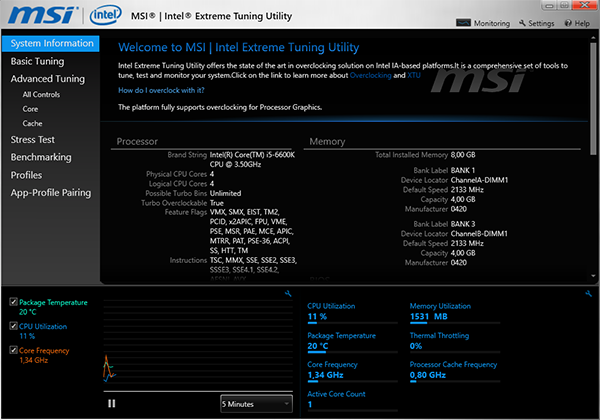600x420 pixels.
Task: Uncheck the Core Frequency checkbox
Action: [x=13, y=350]
